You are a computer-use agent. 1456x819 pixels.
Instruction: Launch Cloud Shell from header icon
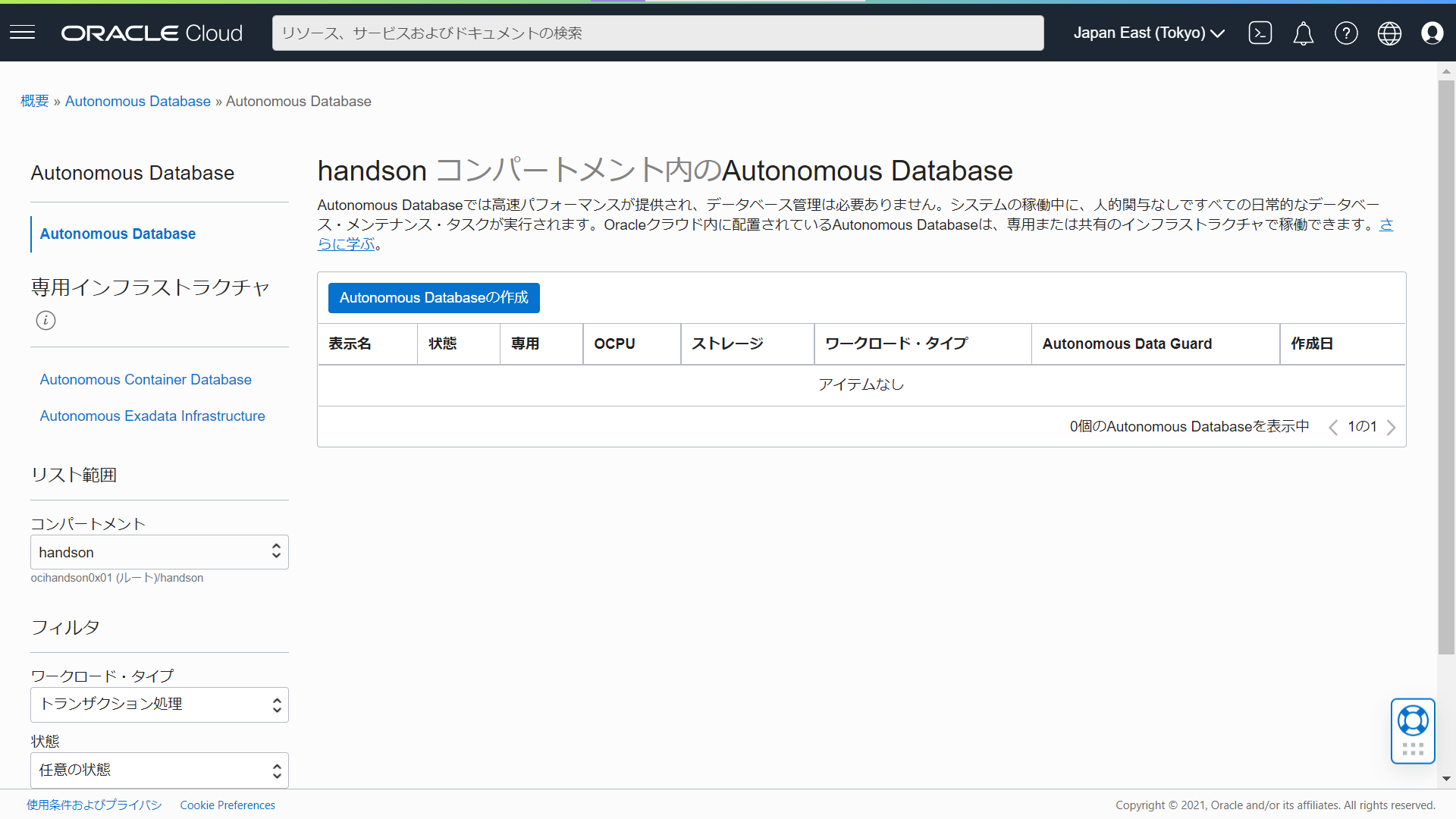click(1260, 33)
